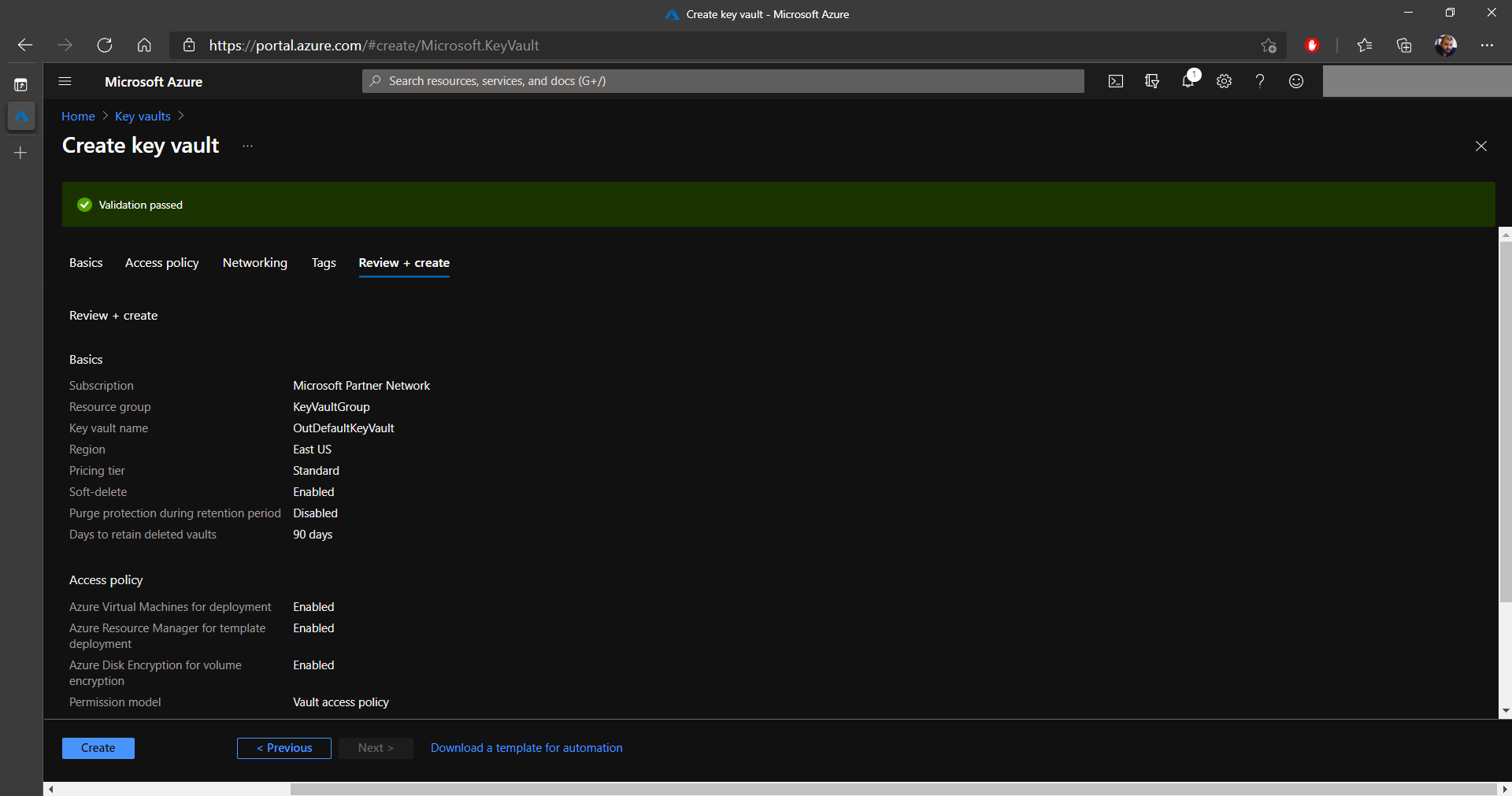Viewport: 1512px width, 796px height.
Task: View site lock information icon
Action: (x=189, y=46)
